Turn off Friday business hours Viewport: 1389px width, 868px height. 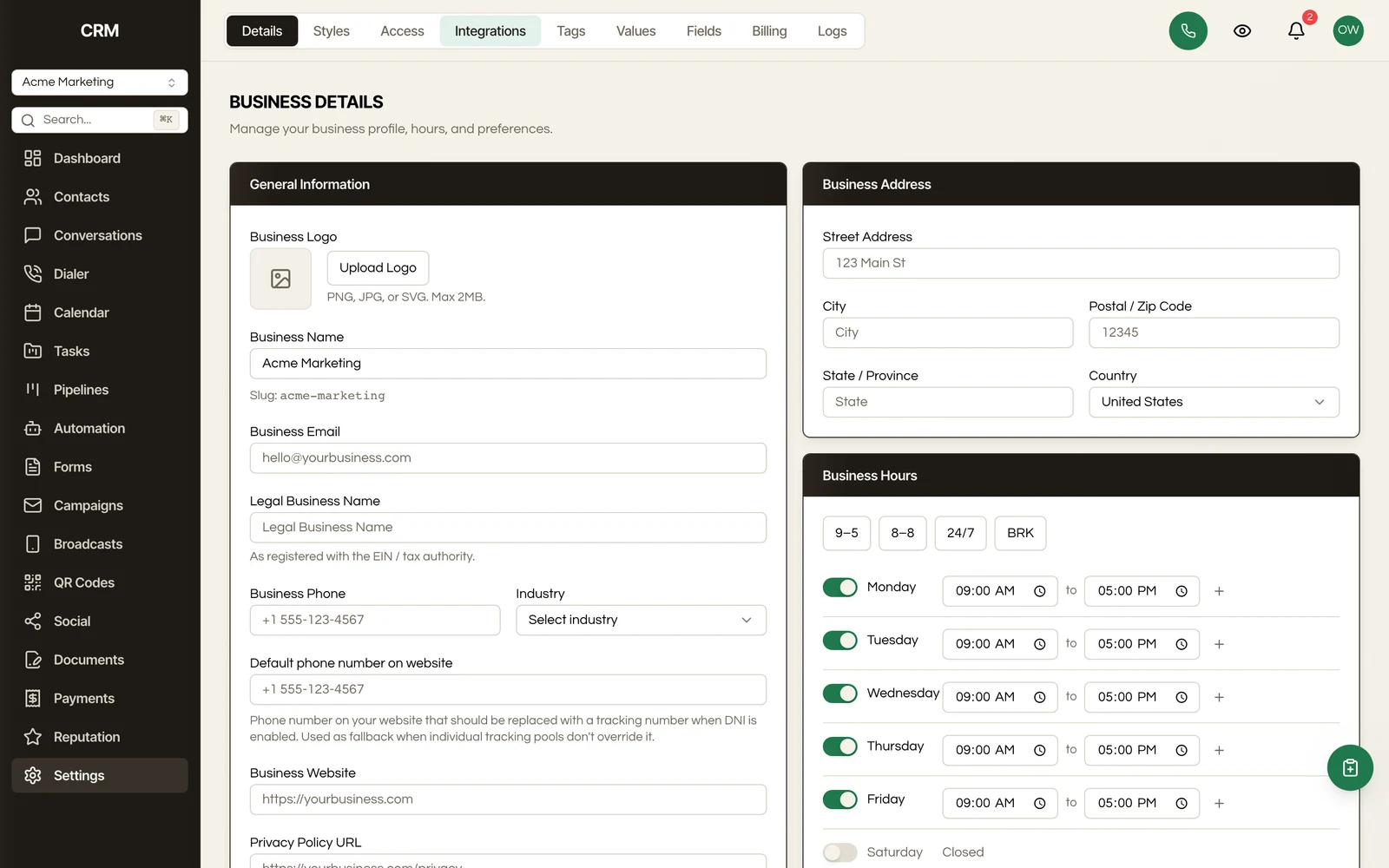839,799
